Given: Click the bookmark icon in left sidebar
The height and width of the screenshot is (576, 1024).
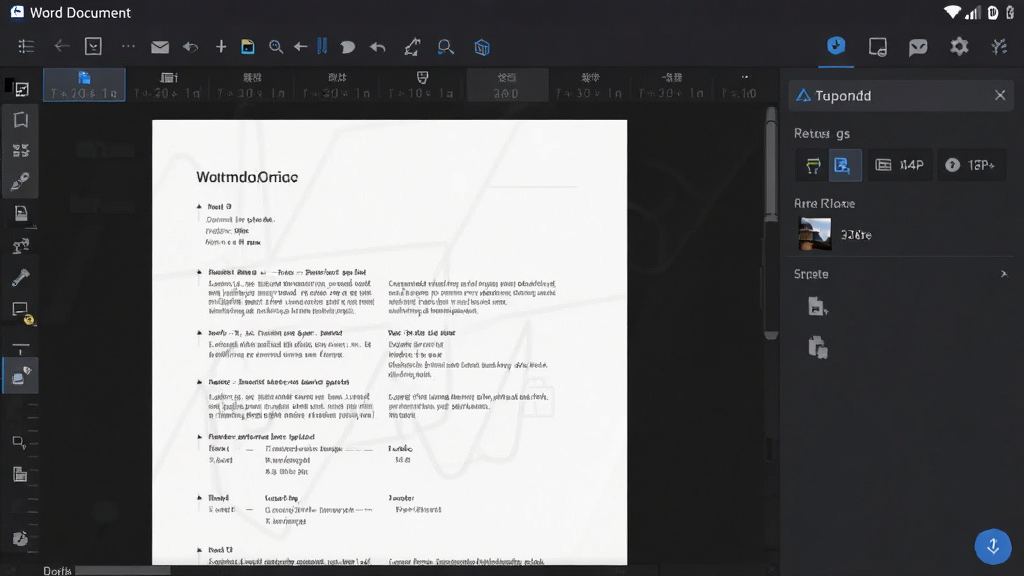Looking at the screenshot, I should [x=20, y=120].
